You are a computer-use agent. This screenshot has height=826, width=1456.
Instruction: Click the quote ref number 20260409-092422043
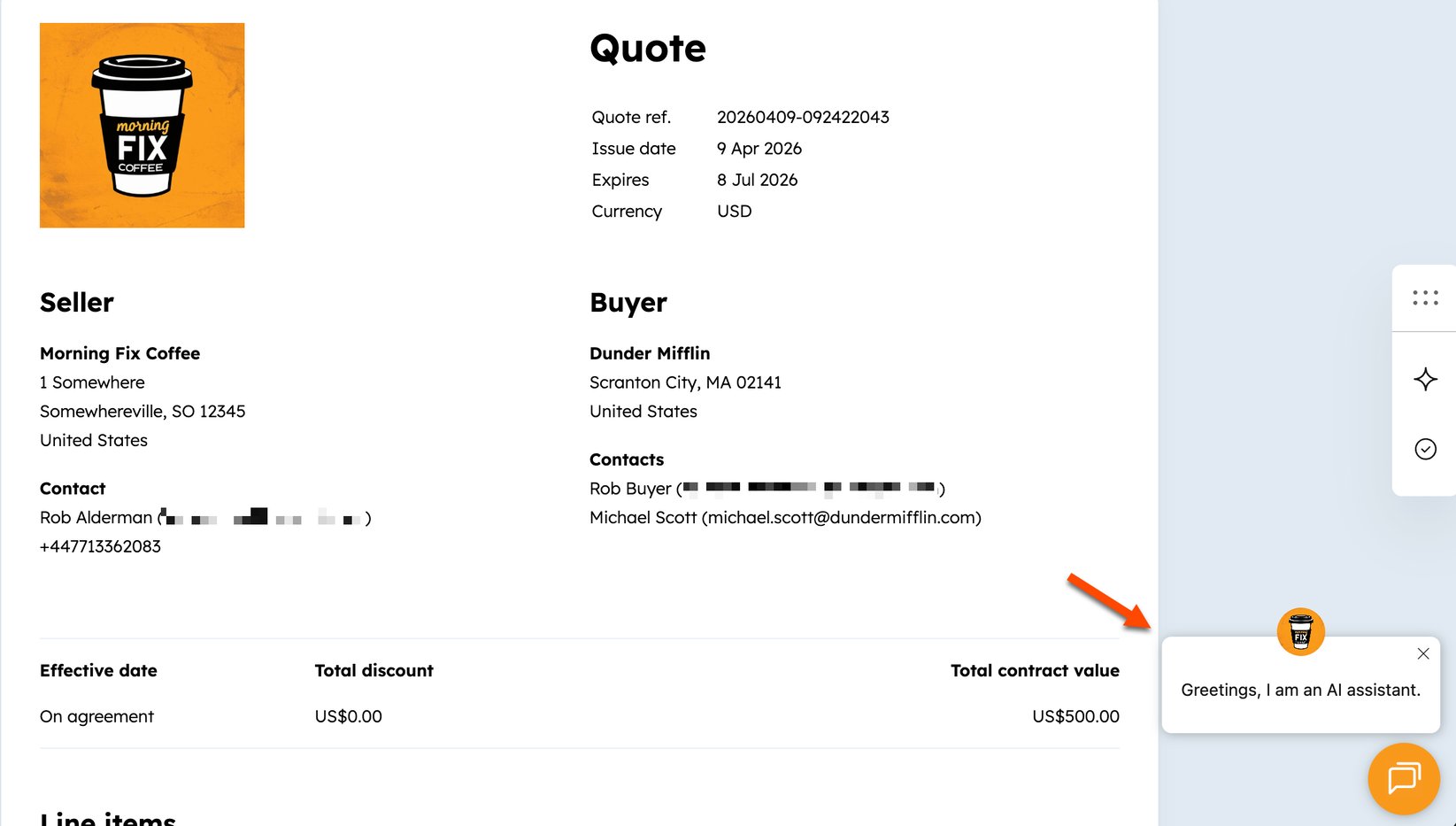tap(803, 117)
